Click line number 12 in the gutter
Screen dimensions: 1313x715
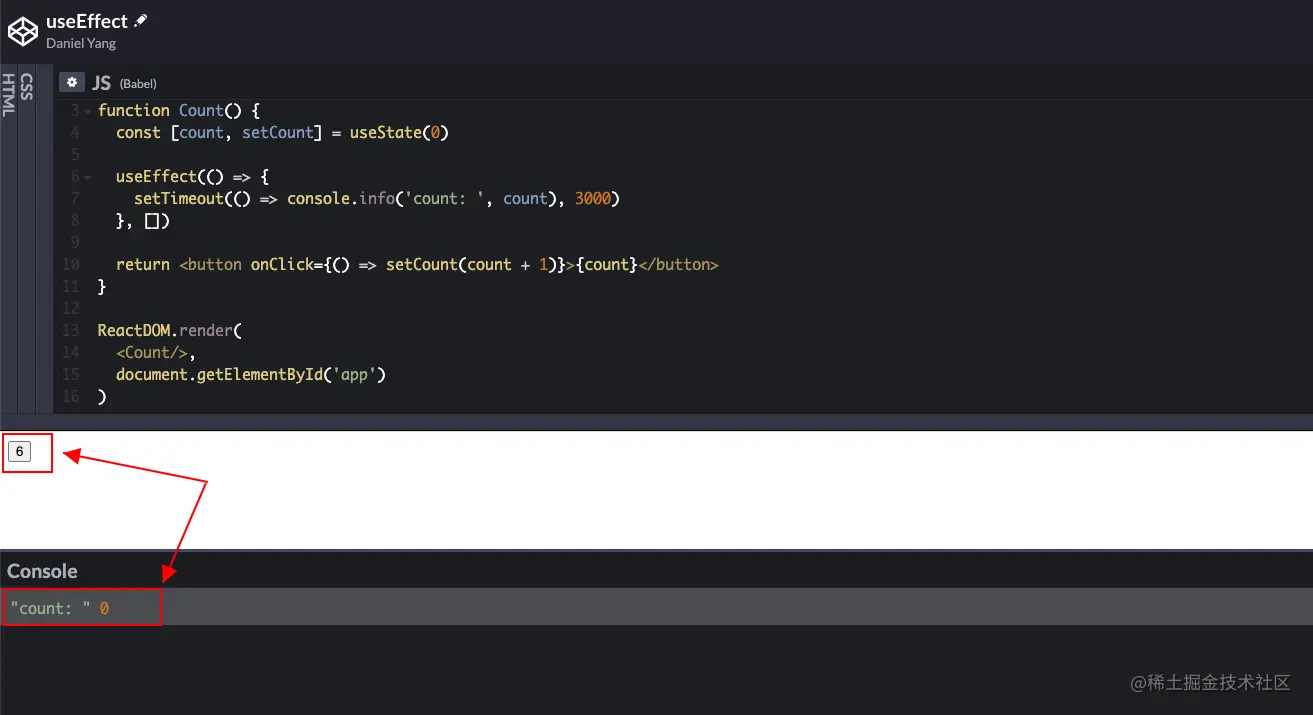(x=70, y=308)
